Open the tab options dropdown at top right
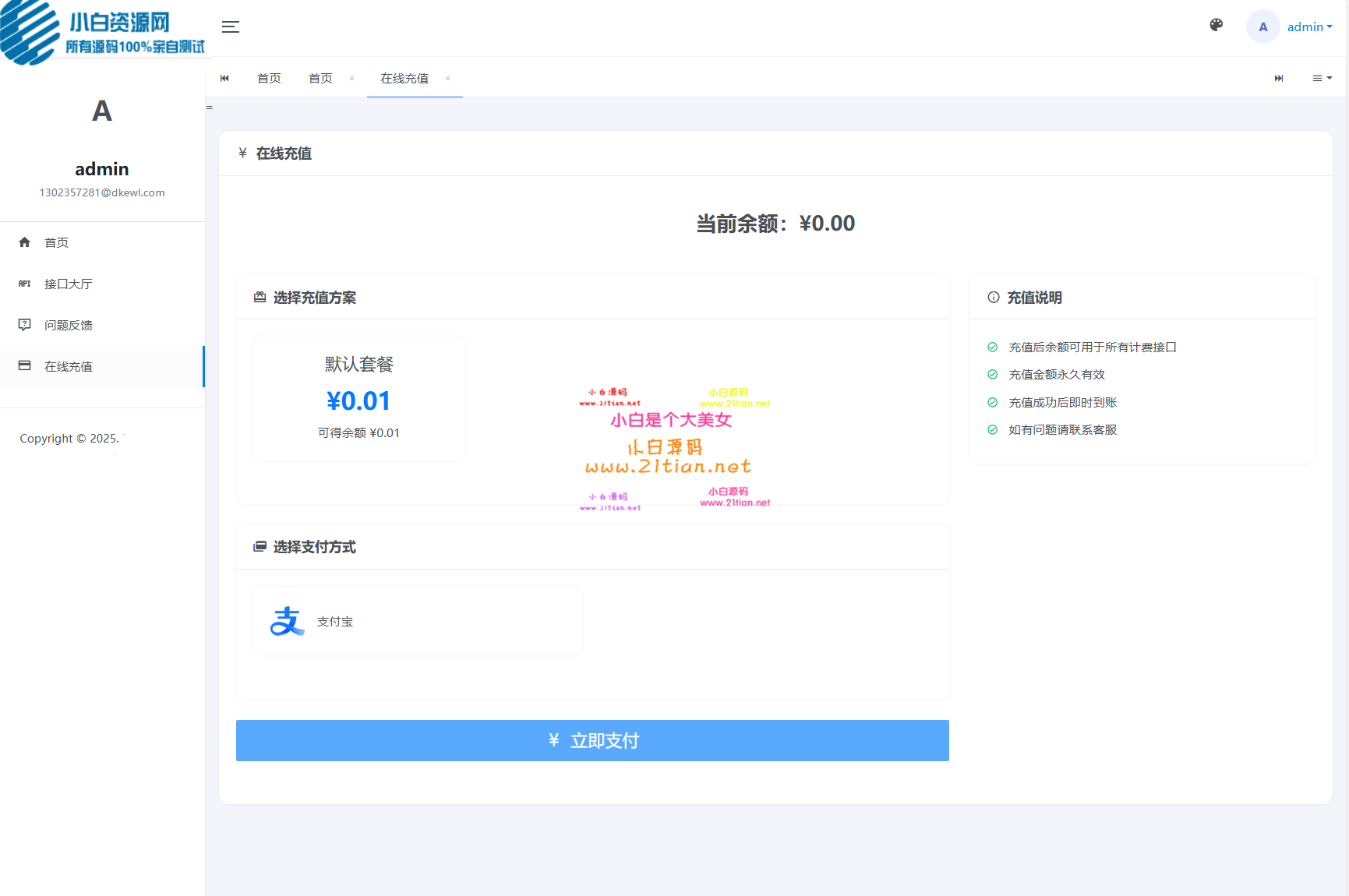Viewport: 1349px width, 896px height. pos(1323,78)
